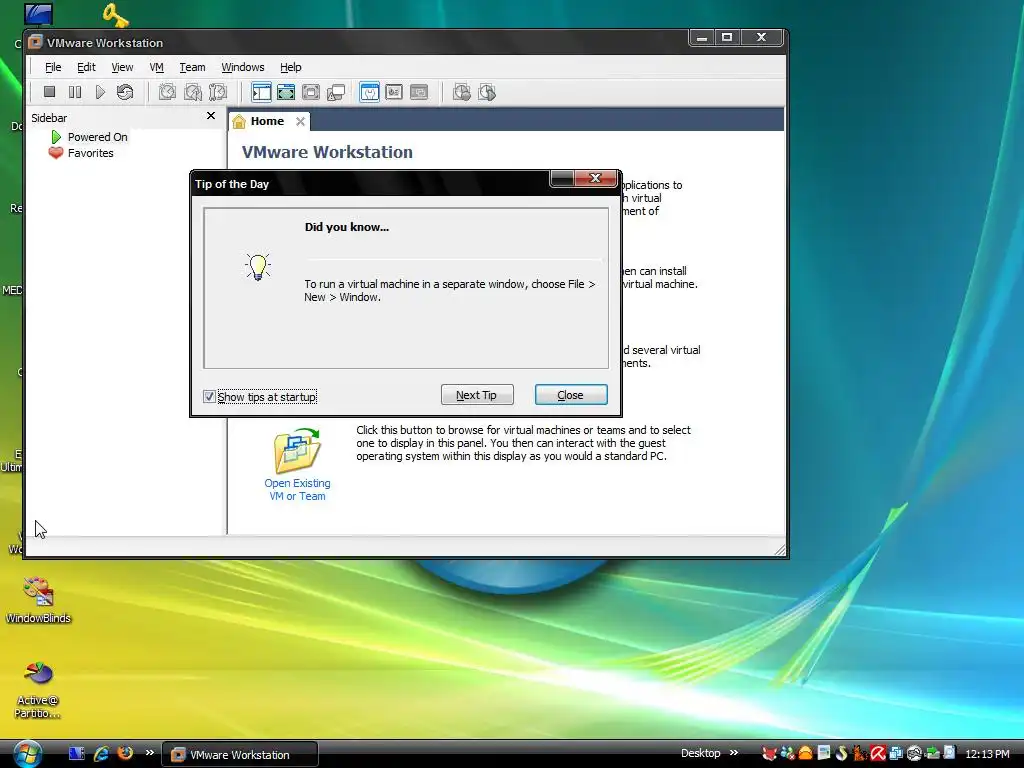Click the window resize grip in status bar

pos(780,550)
